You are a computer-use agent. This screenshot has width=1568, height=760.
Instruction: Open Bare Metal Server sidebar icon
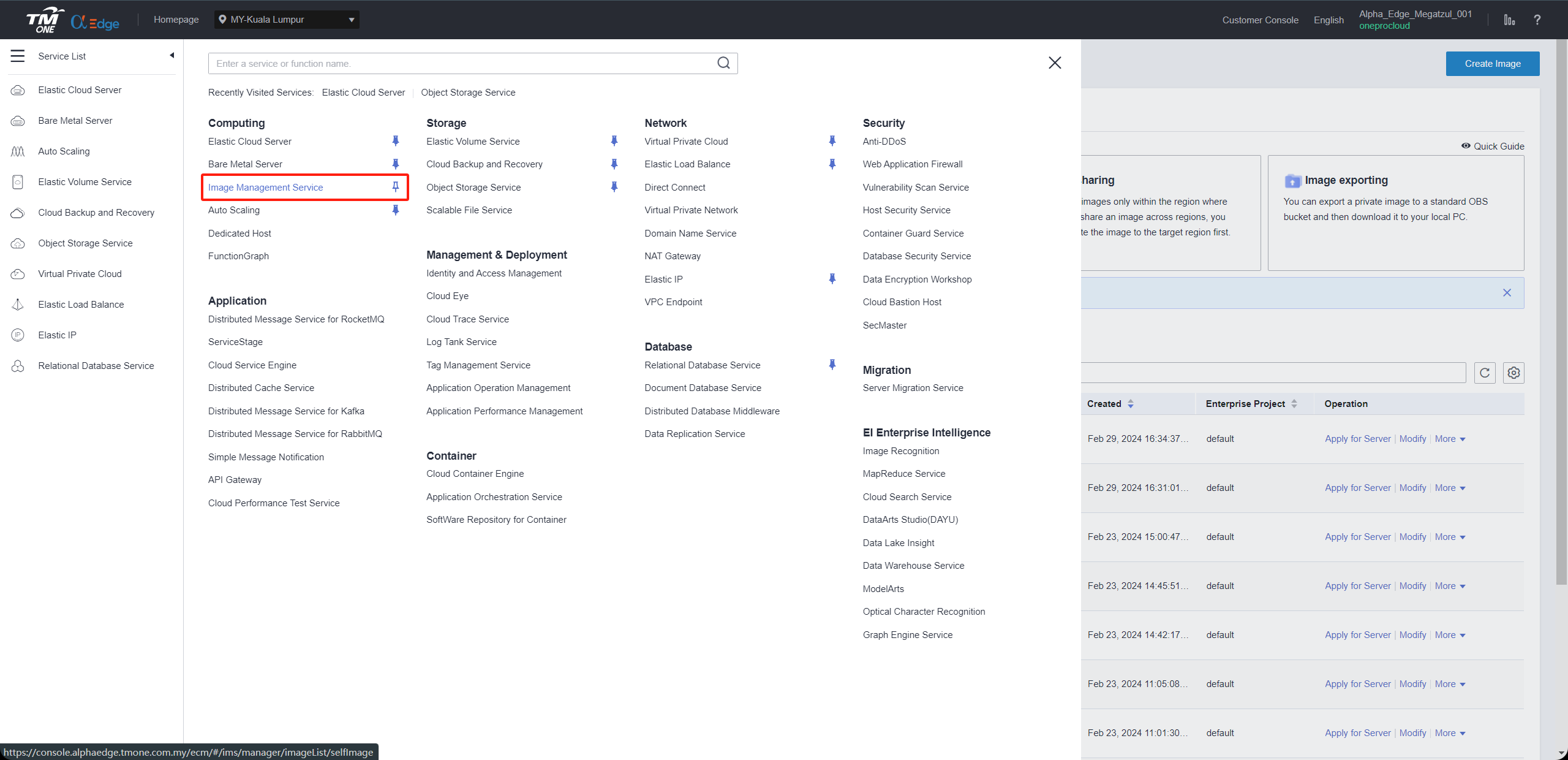(x=18, y=121)
